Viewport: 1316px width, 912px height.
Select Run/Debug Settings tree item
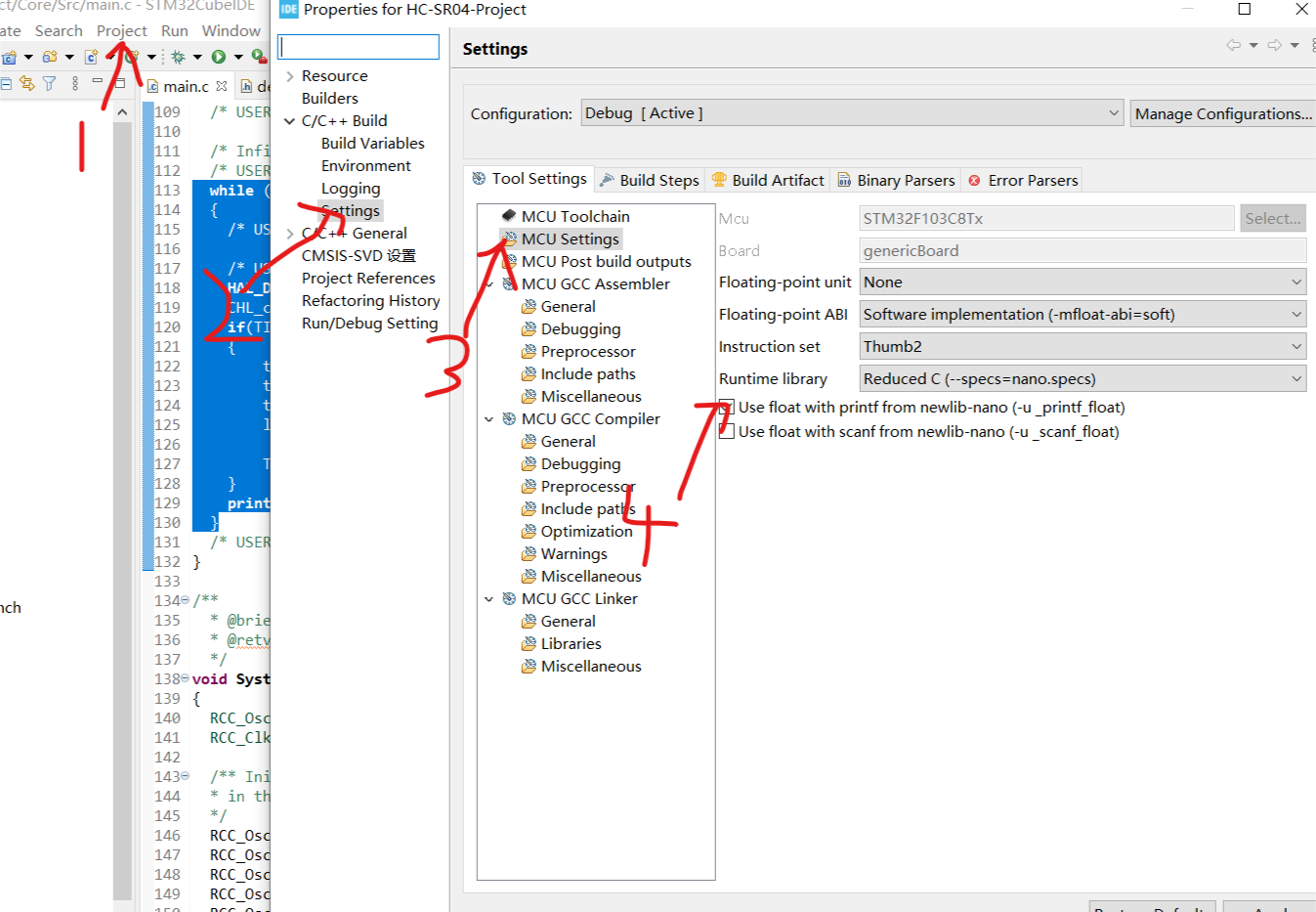pos(369,323)
